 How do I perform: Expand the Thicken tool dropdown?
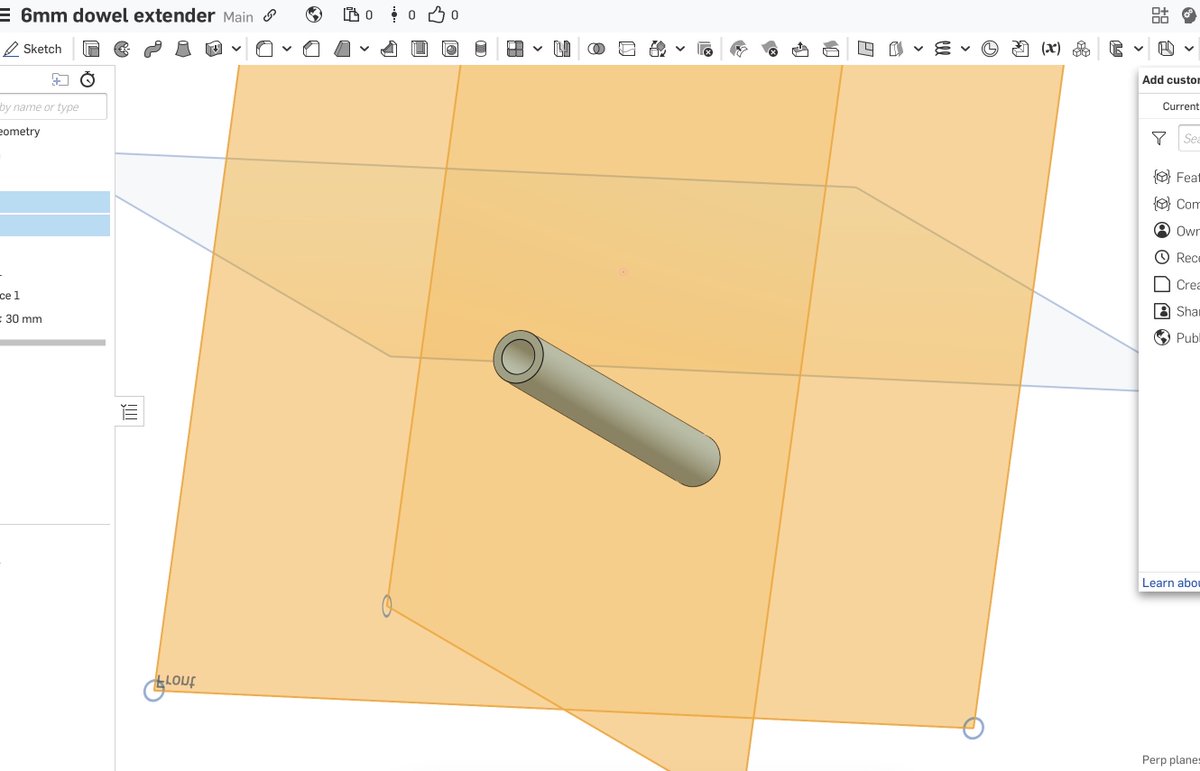[236, 48]
